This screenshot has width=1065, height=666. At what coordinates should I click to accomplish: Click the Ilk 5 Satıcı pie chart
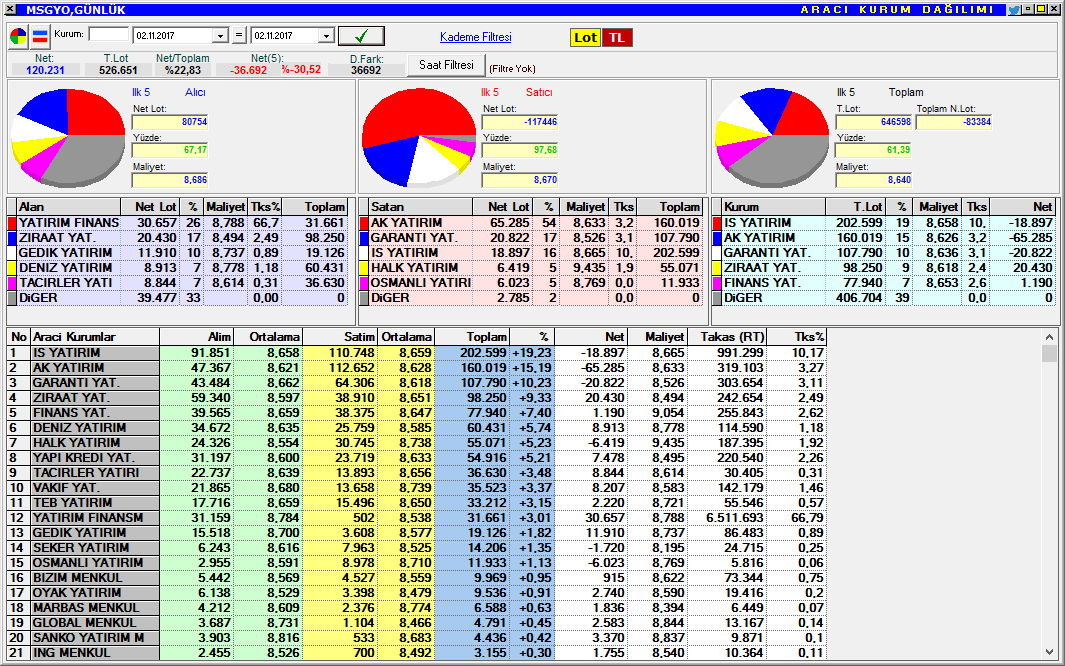(x=419, y=137)
